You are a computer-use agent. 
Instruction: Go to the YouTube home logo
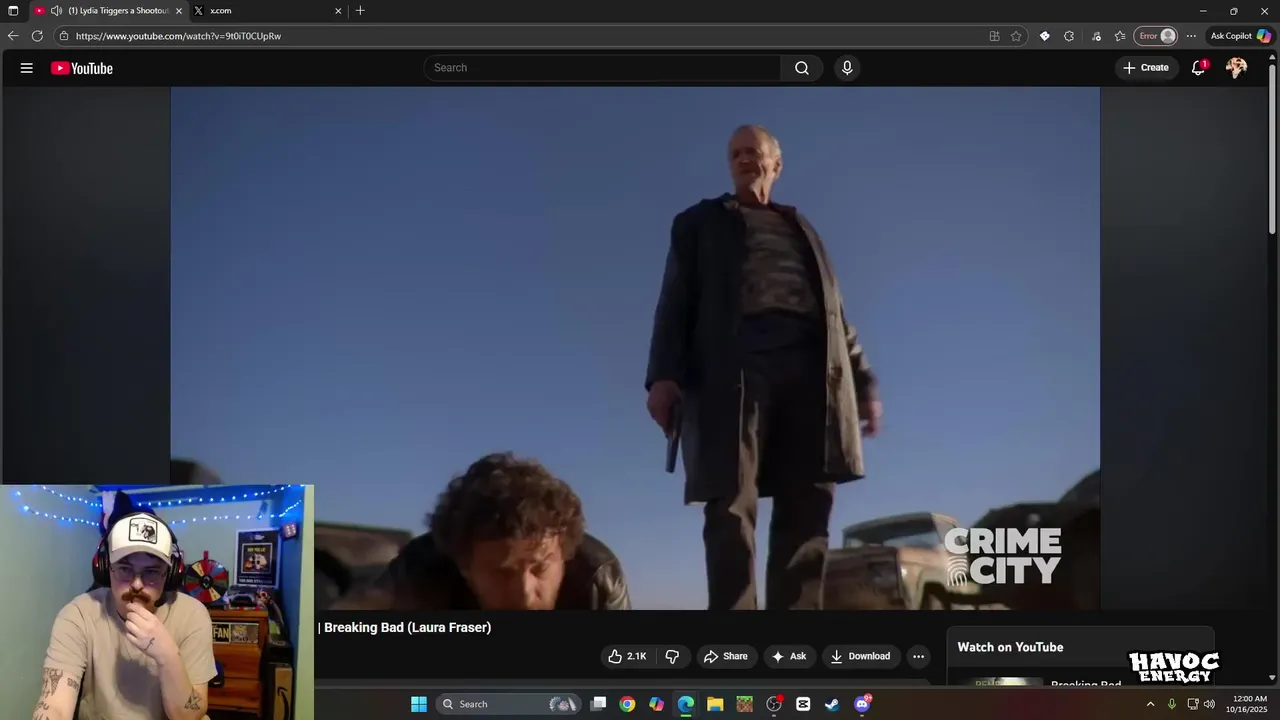pyautogui.click(x=82, y=68)
